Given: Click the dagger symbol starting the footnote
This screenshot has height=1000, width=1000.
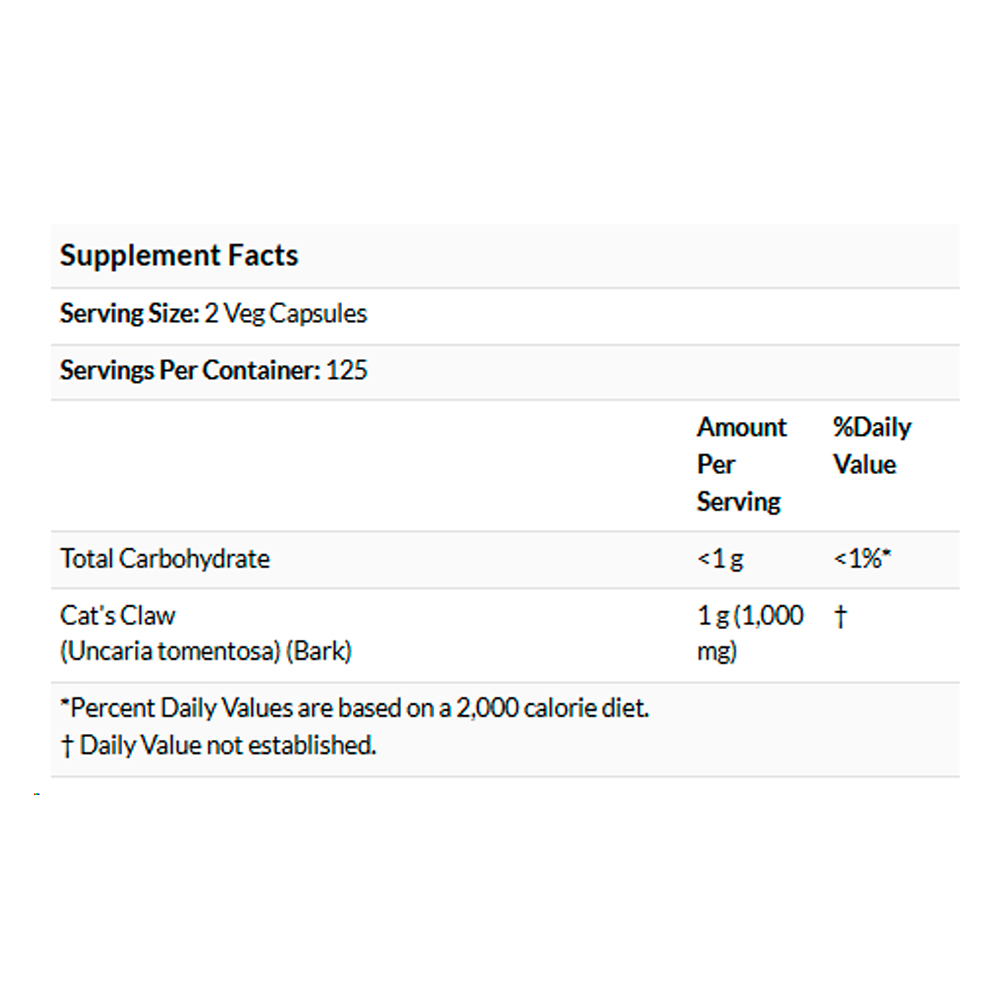Looking at the screenshot, I should pos(67,746).
